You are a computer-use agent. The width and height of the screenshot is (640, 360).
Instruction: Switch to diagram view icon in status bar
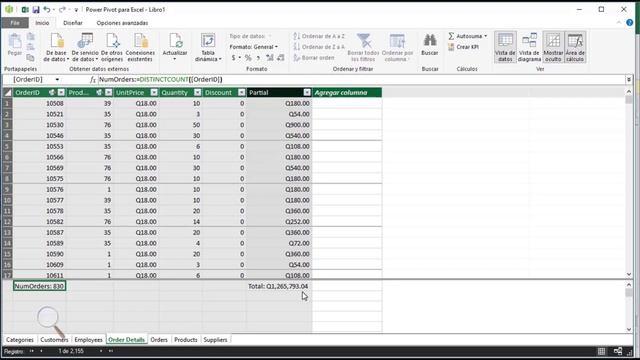(x=618, y=351)
